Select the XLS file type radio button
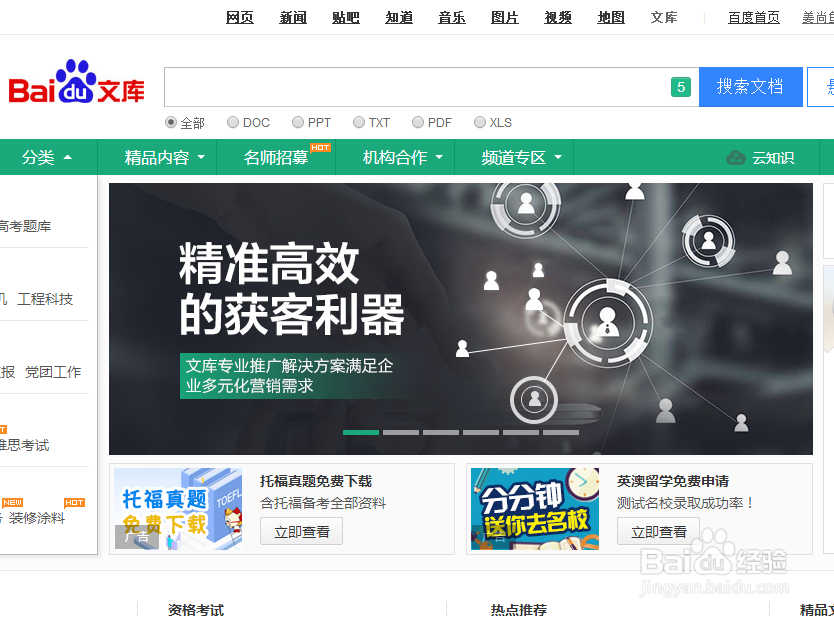Screen dimensions: 834x617 point(480,122)
